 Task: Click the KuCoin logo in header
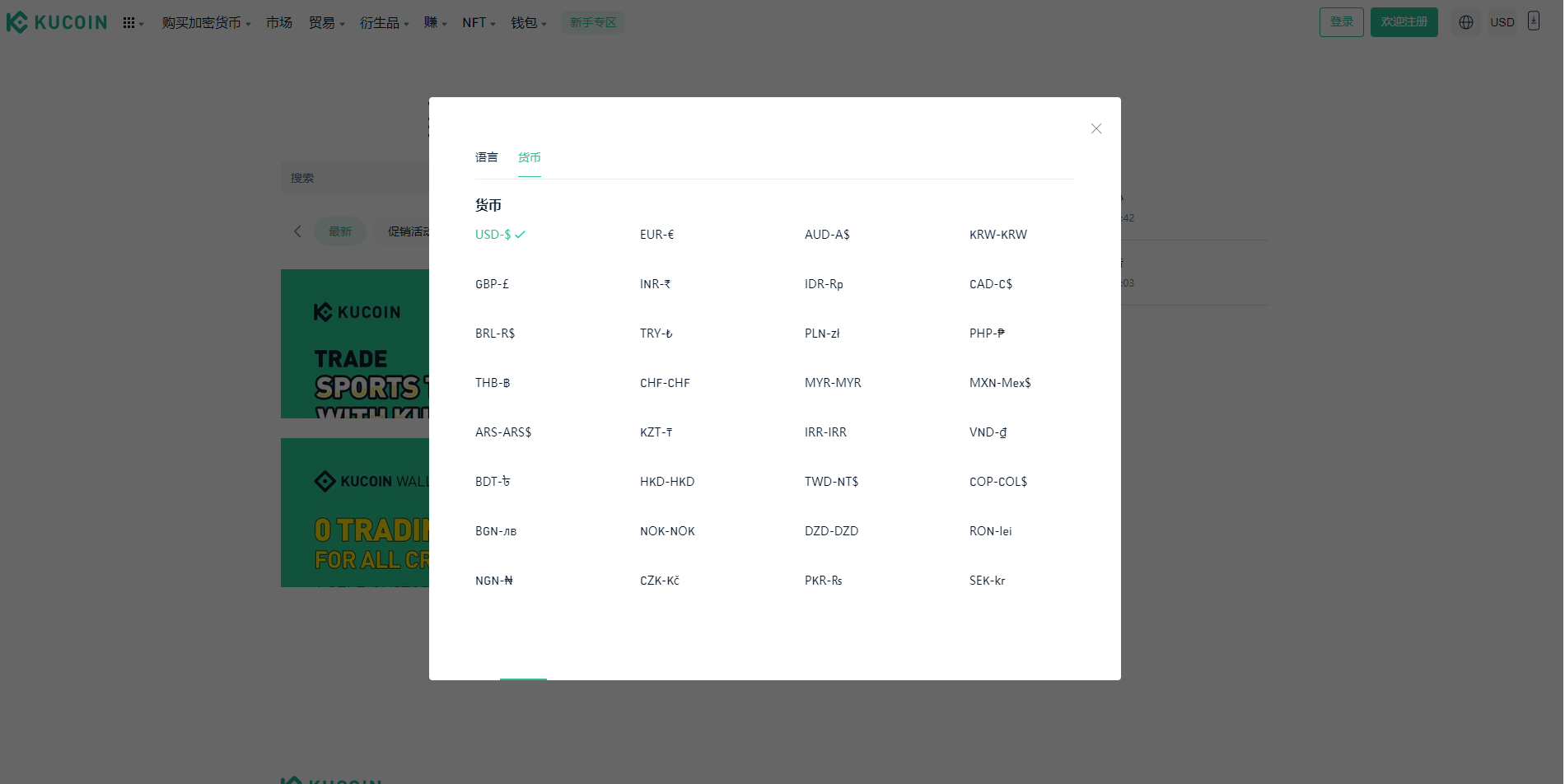57,22
